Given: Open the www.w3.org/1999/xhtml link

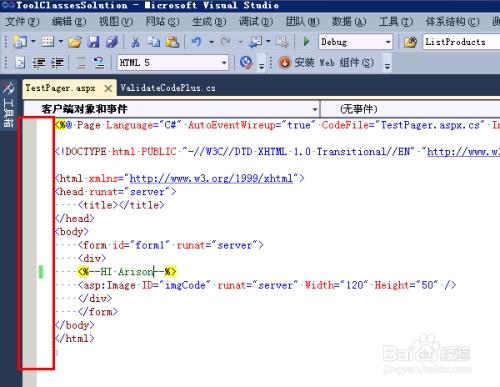Looking at the screenshot, I should (211, 179).
